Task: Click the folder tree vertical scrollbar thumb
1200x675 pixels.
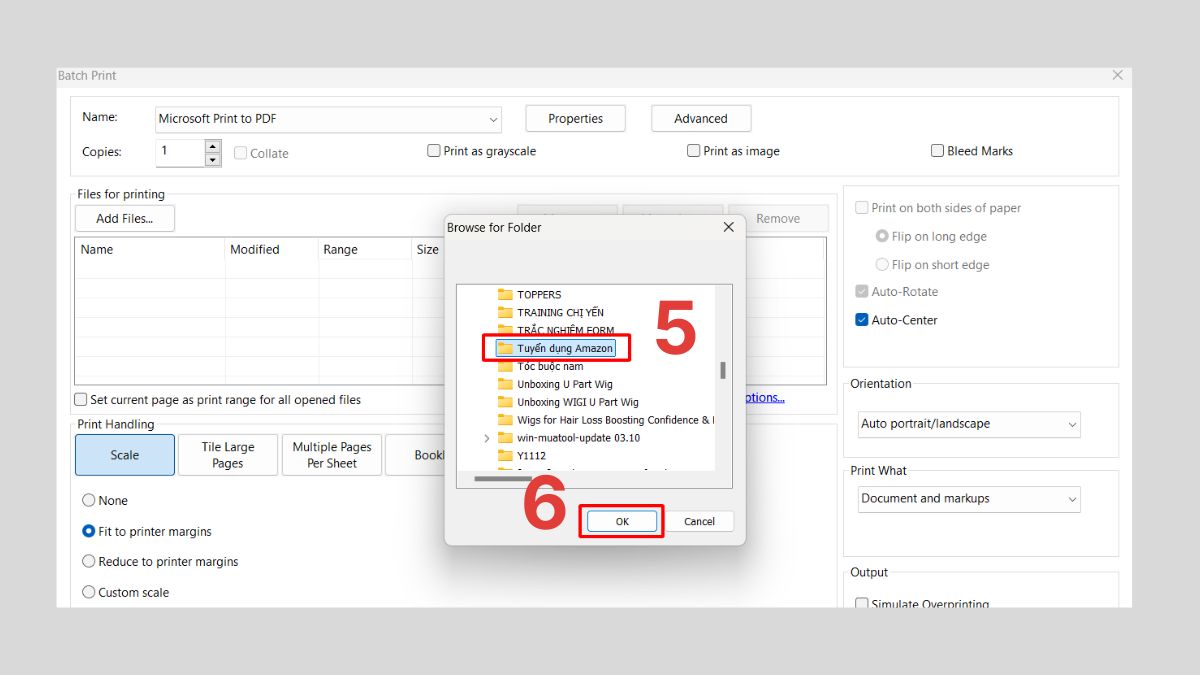Action: (722, 370)
